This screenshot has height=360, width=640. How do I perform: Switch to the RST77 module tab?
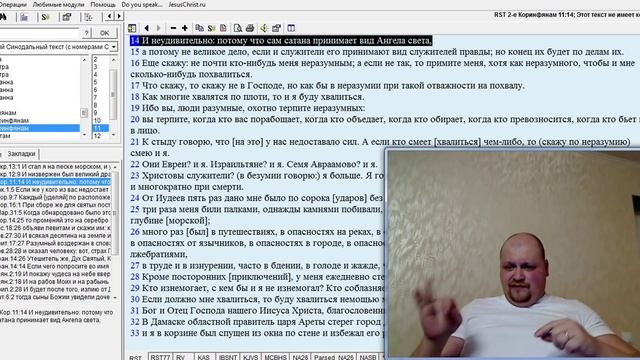(160, 357)
